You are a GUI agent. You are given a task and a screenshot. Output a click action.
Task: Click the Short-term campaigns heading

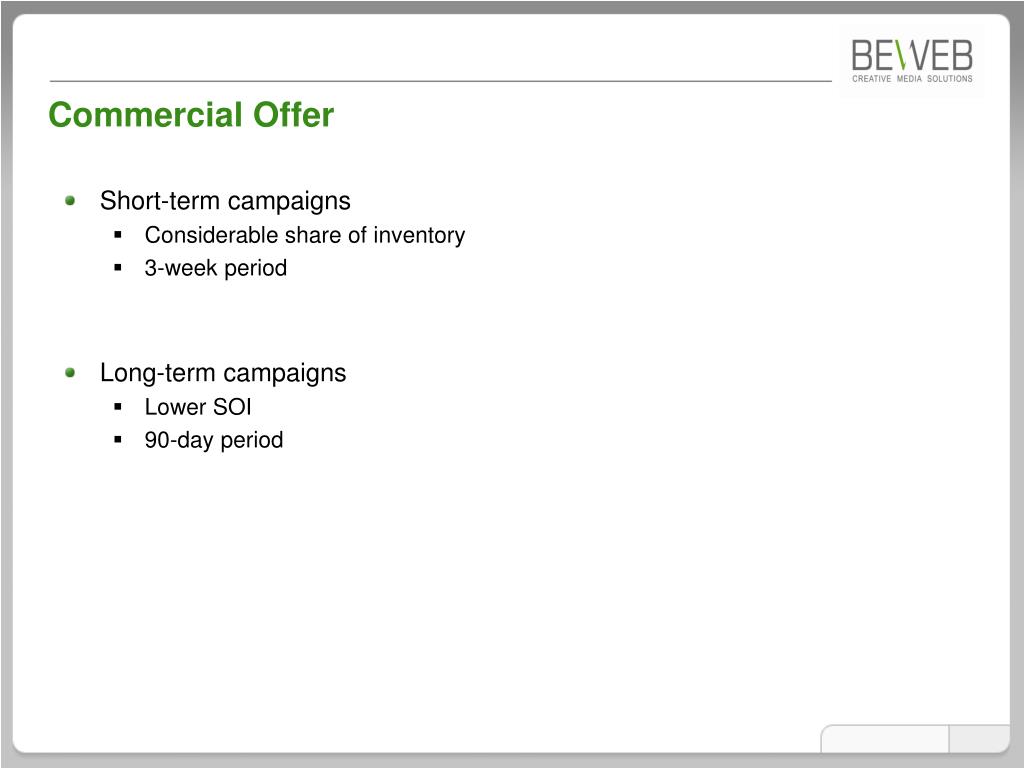pos(225,201)
